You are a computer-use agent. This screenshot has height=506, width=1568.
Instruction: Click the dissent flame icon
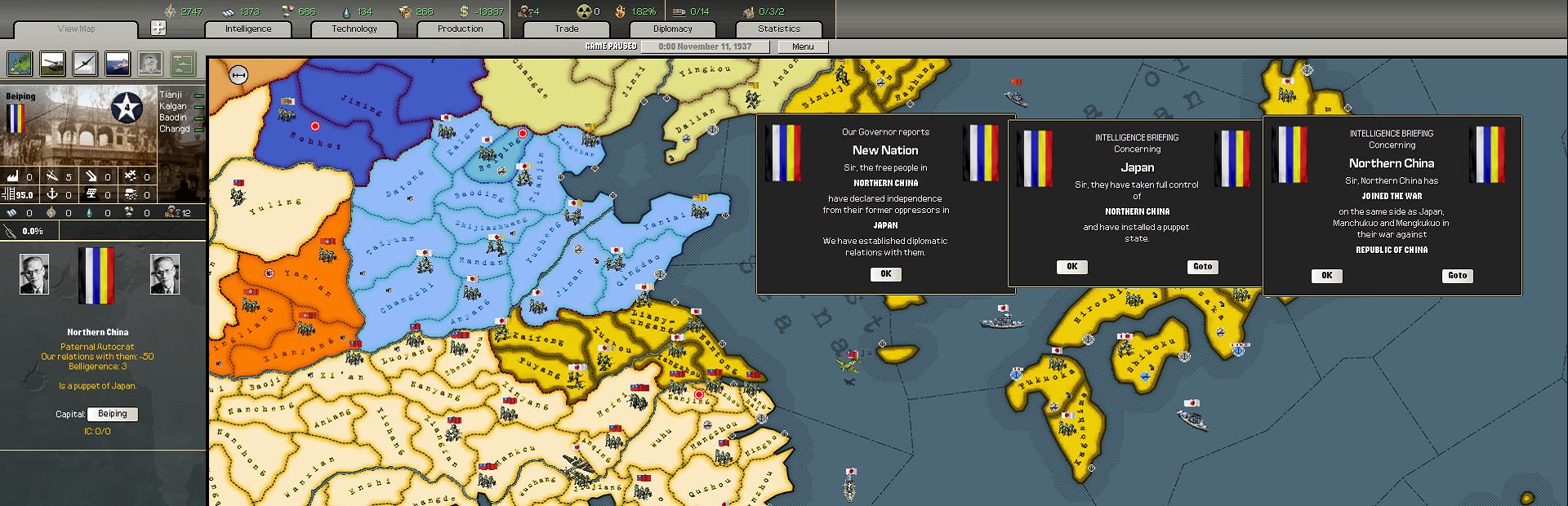coord(621,11)
